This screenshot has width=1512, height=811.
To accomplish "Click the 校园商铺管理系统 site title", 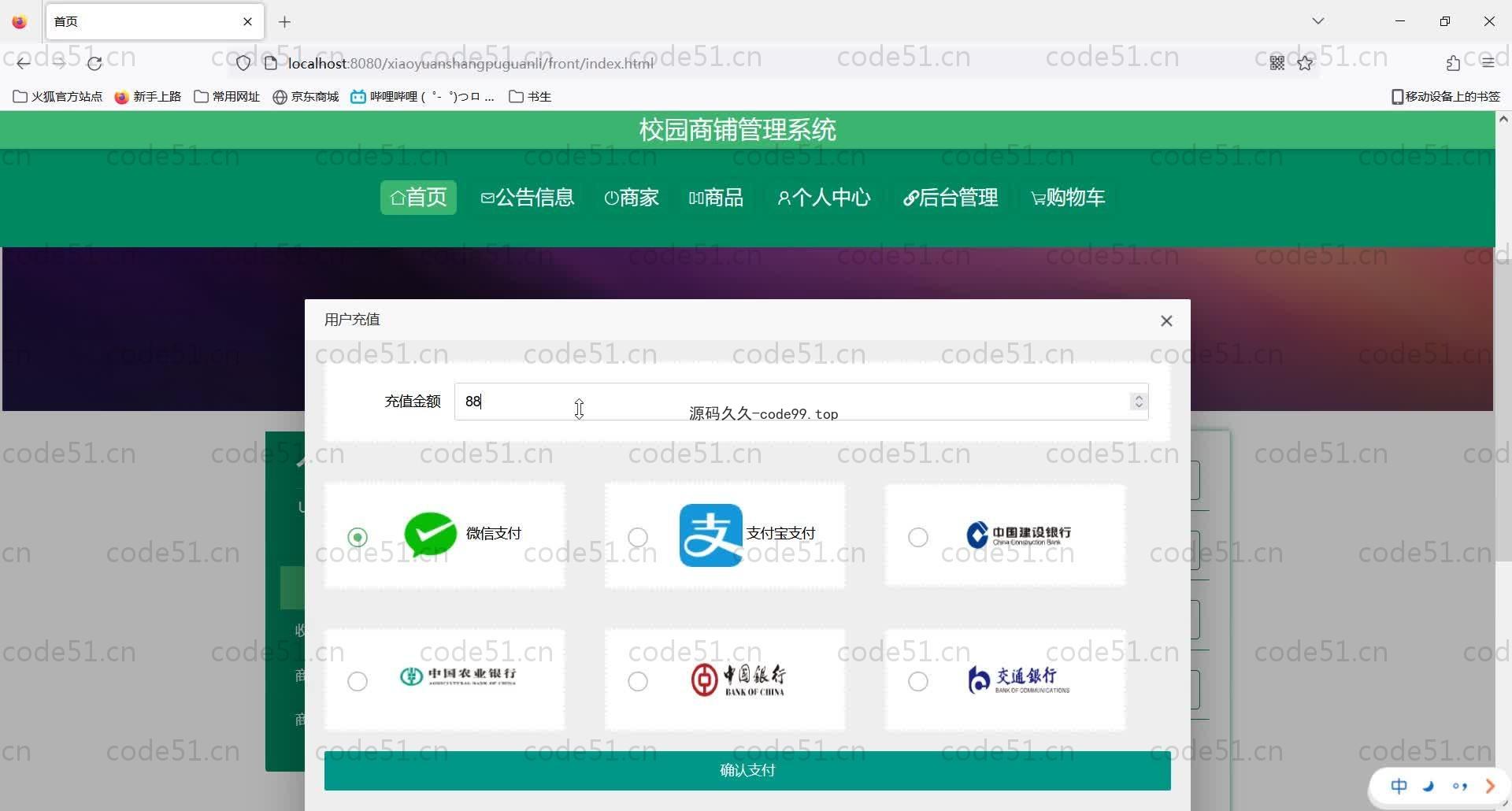I will [x=738, y=130].
